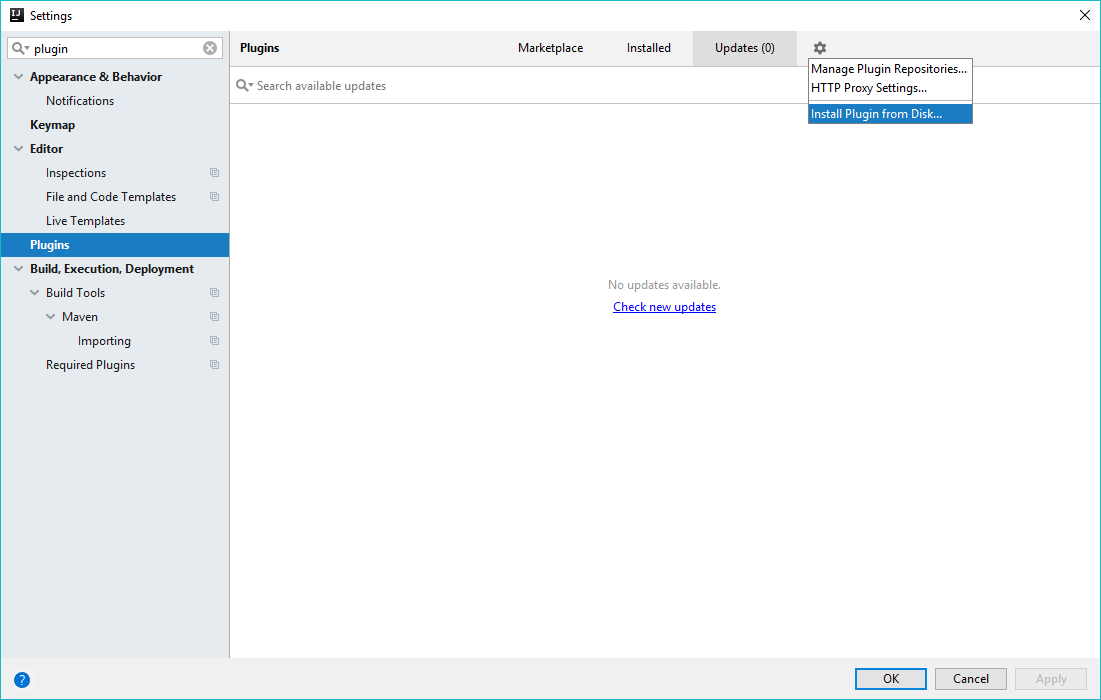
Task: Open Manage Plugin Repositories option
Action: 888,69
